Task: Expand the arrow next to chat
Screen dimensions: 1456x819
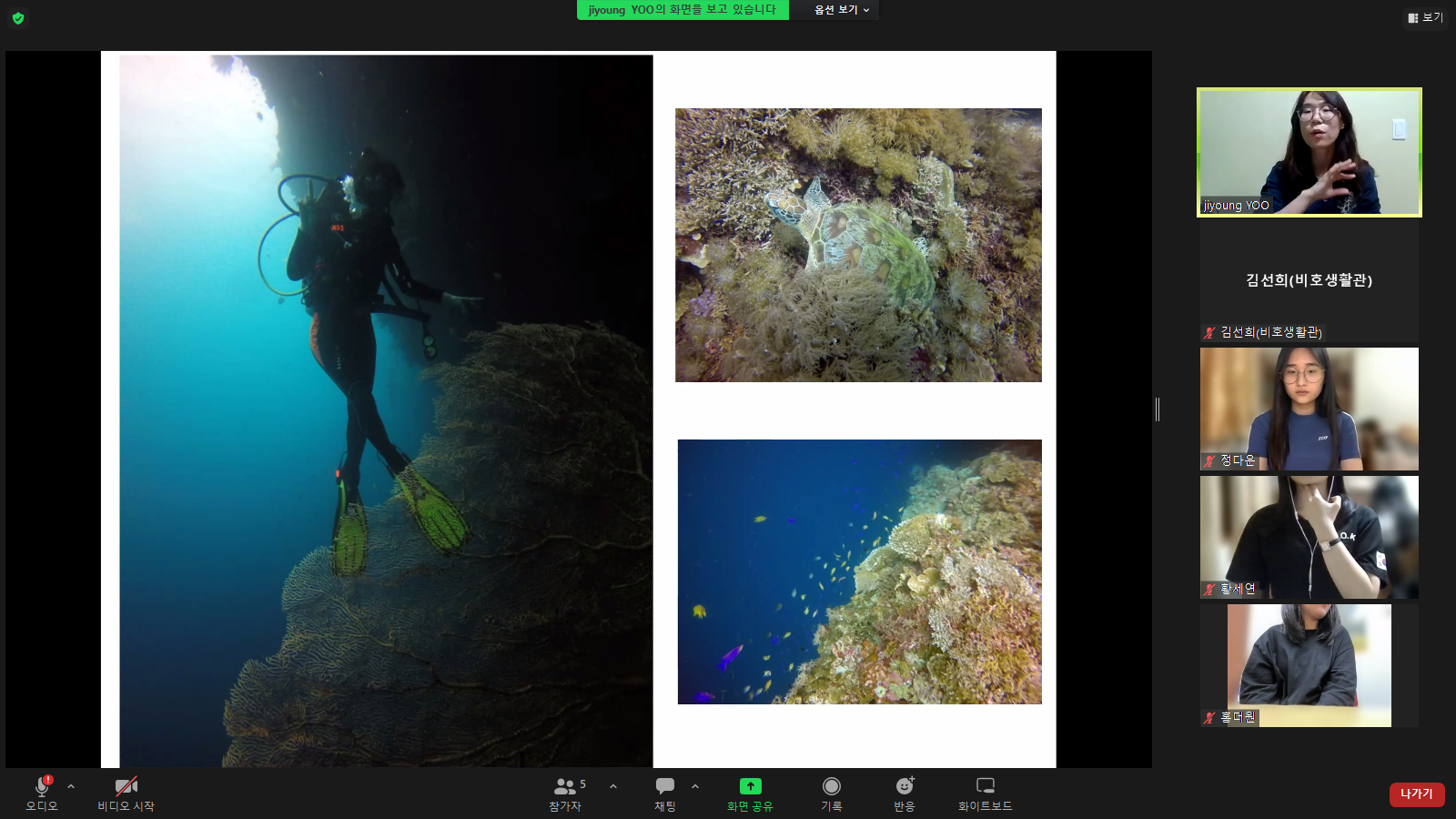Action: coord(695,786)
